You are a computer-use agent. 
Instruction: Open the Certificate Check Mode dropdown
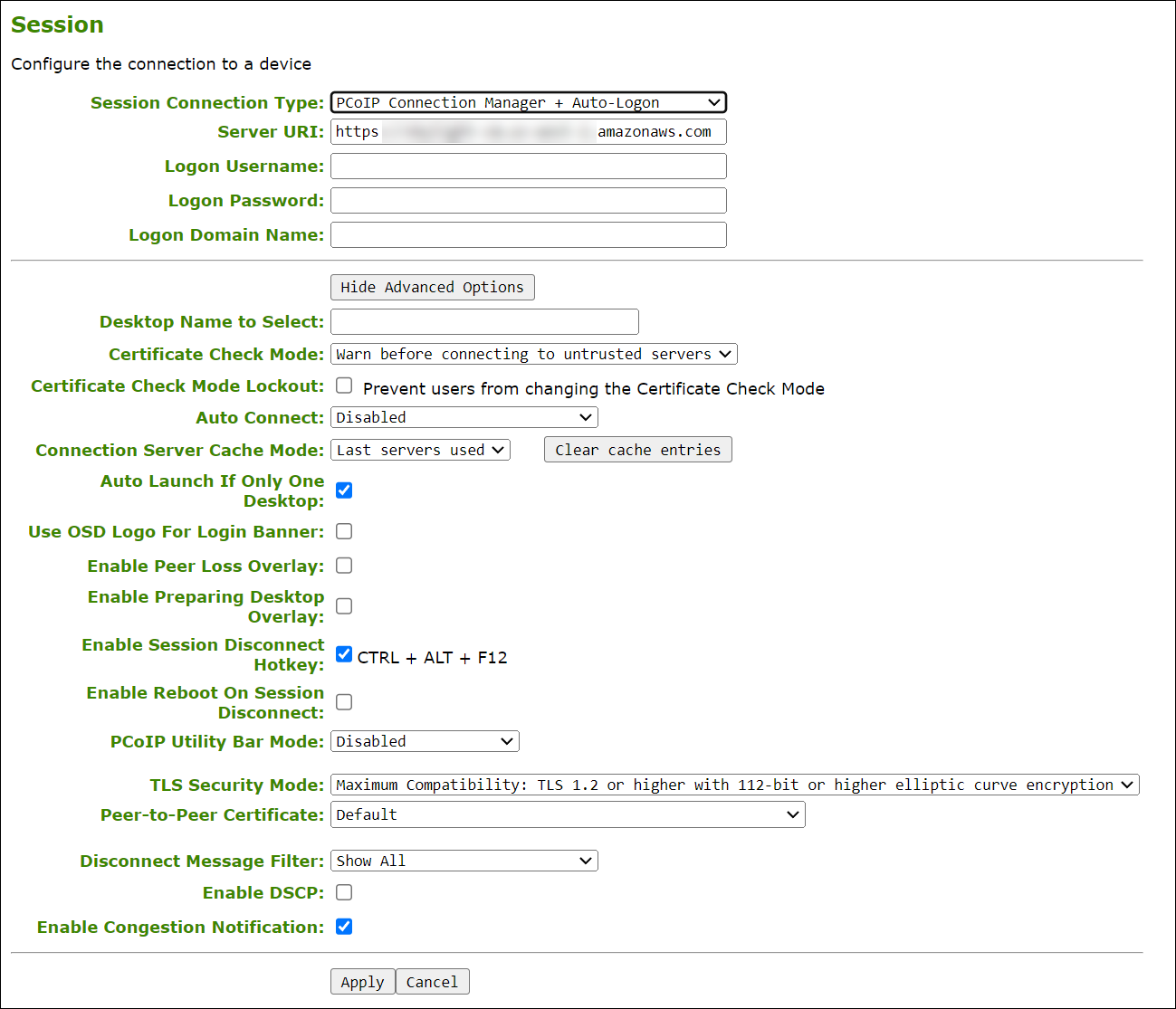pyautogui.click(x=534, y=354)
